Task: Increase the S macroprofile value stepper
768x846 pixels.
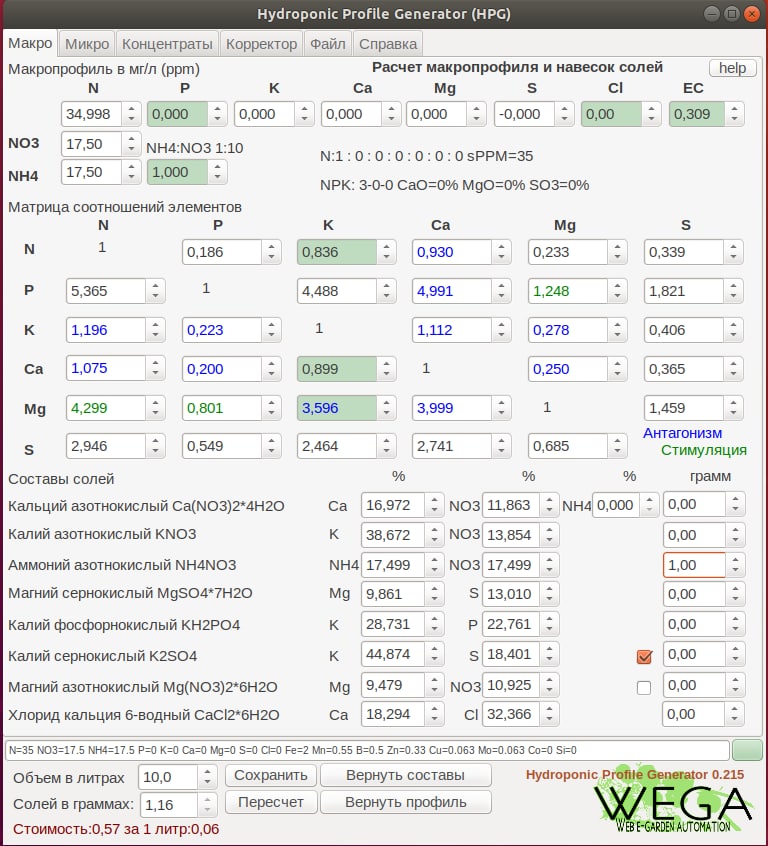Action: 564,108
